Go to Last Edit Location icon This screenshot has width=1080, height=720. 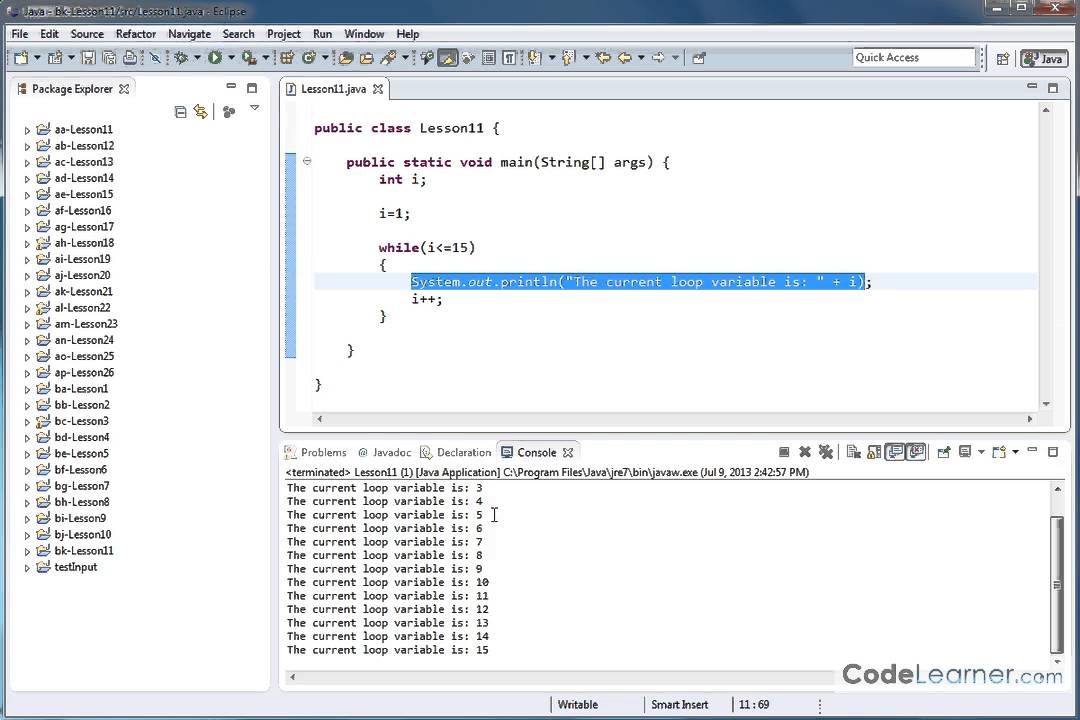(x=603, y=58)
